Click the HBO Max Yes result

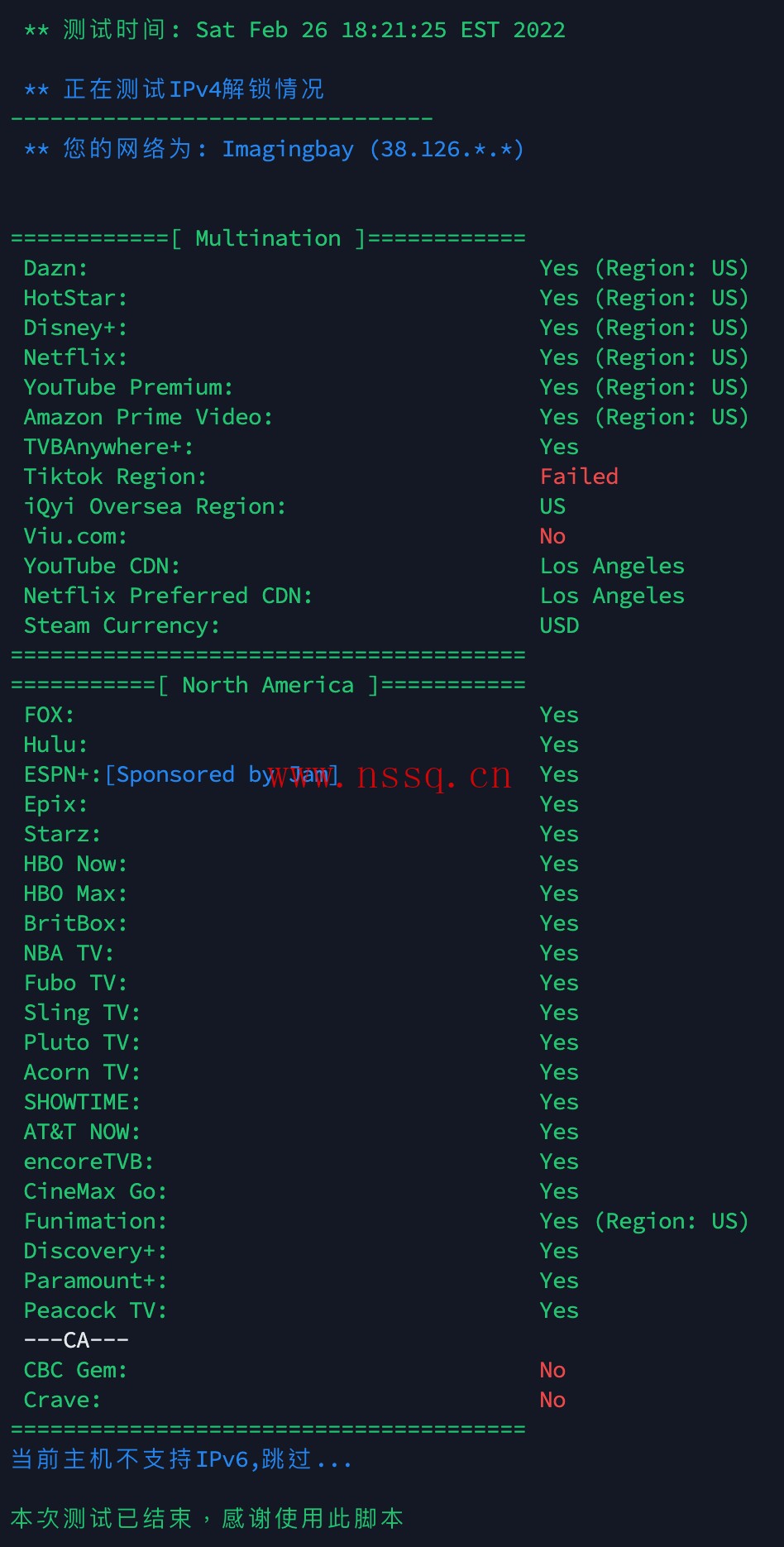point(559,893)
